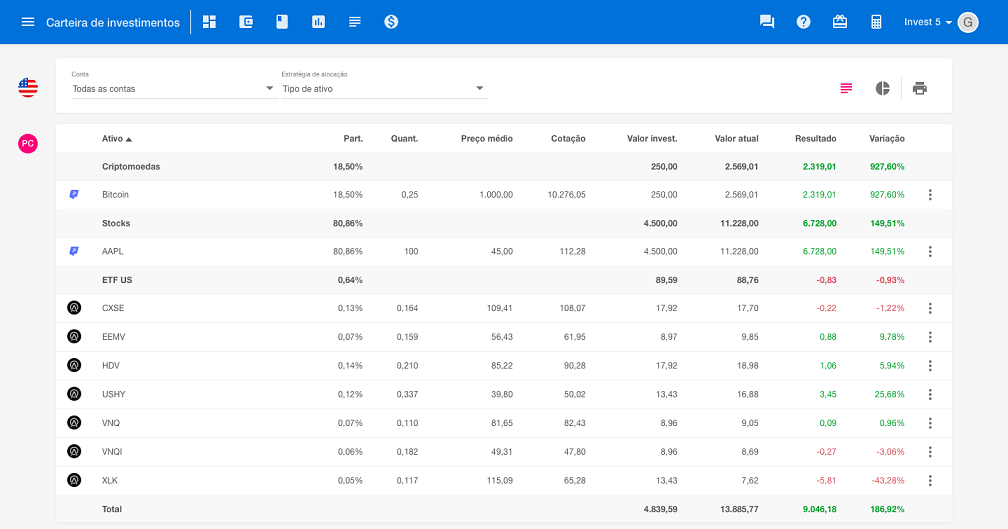Expand the Conta accounts dropdown
Image resolution: width=1008 pixels, height=529 pixels.
tap(172, 89)
